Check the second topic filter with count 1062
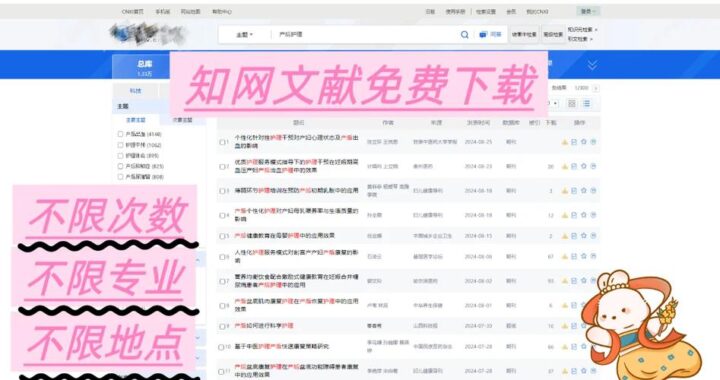Screen dimensions: 720x380 click(120, 145)
